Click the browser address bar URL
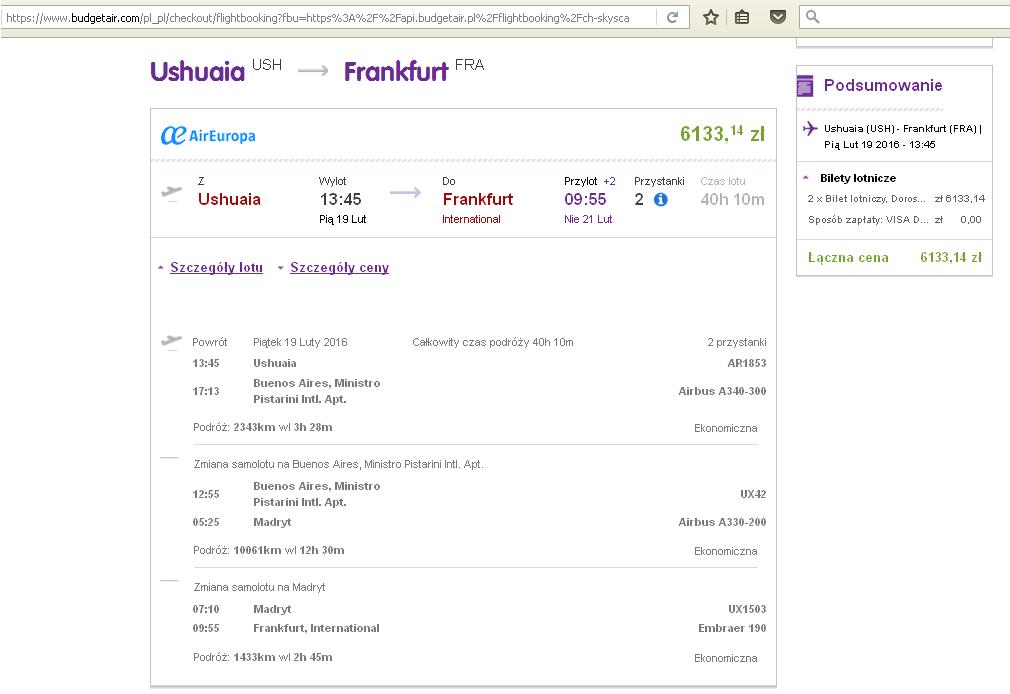1010x694 pixels. point(318,17)
